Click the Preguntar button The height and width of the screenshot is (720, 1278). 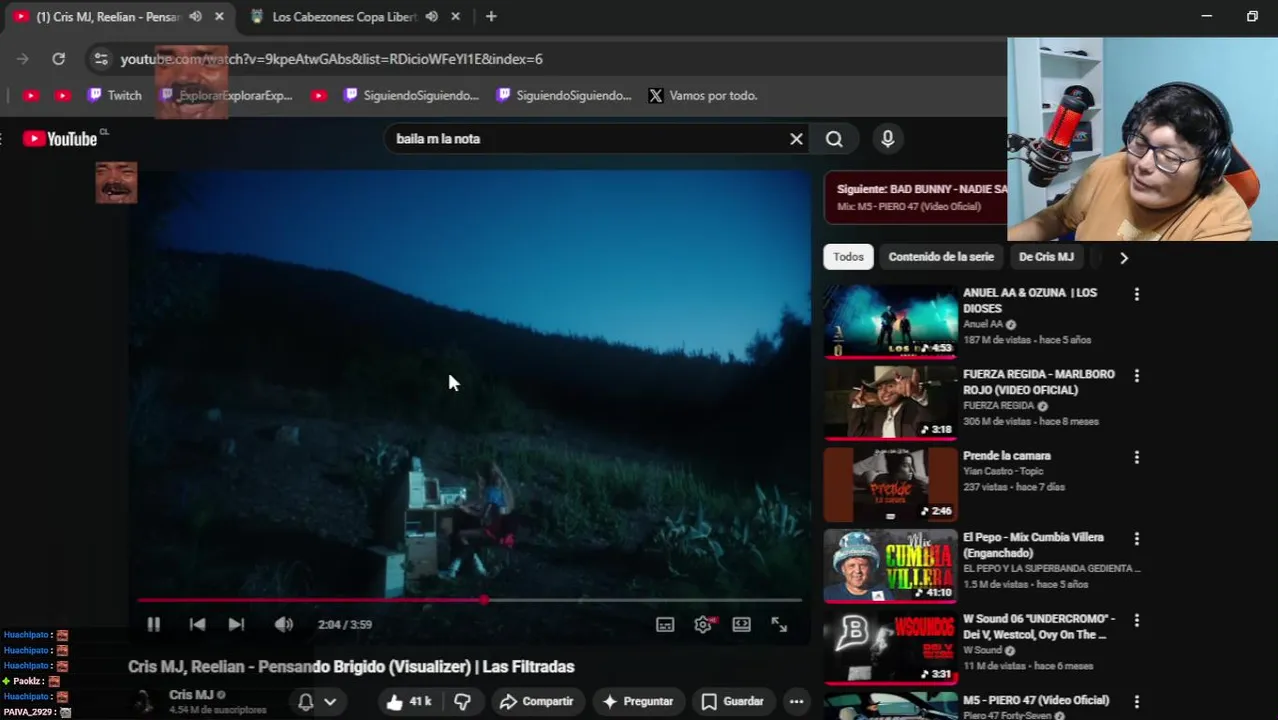coord(637,701)
